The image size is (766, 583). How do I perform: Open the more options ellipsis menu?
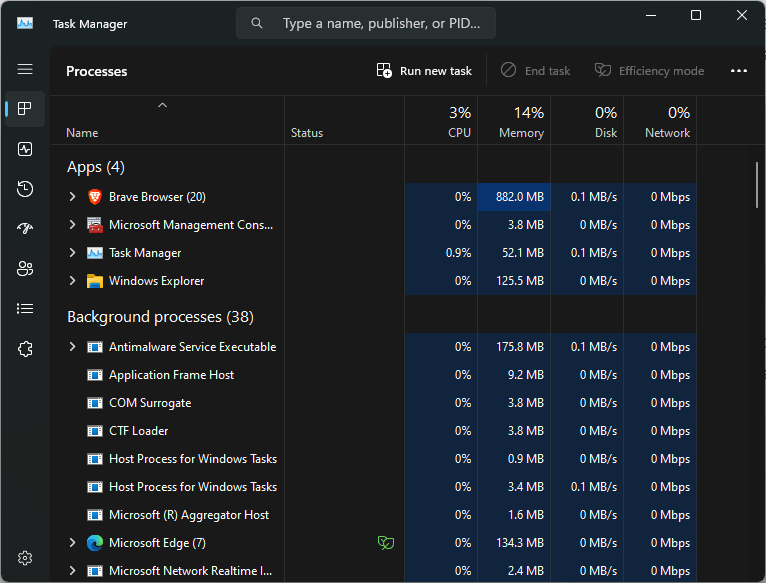pyautogui.click(x=738, y=71)
